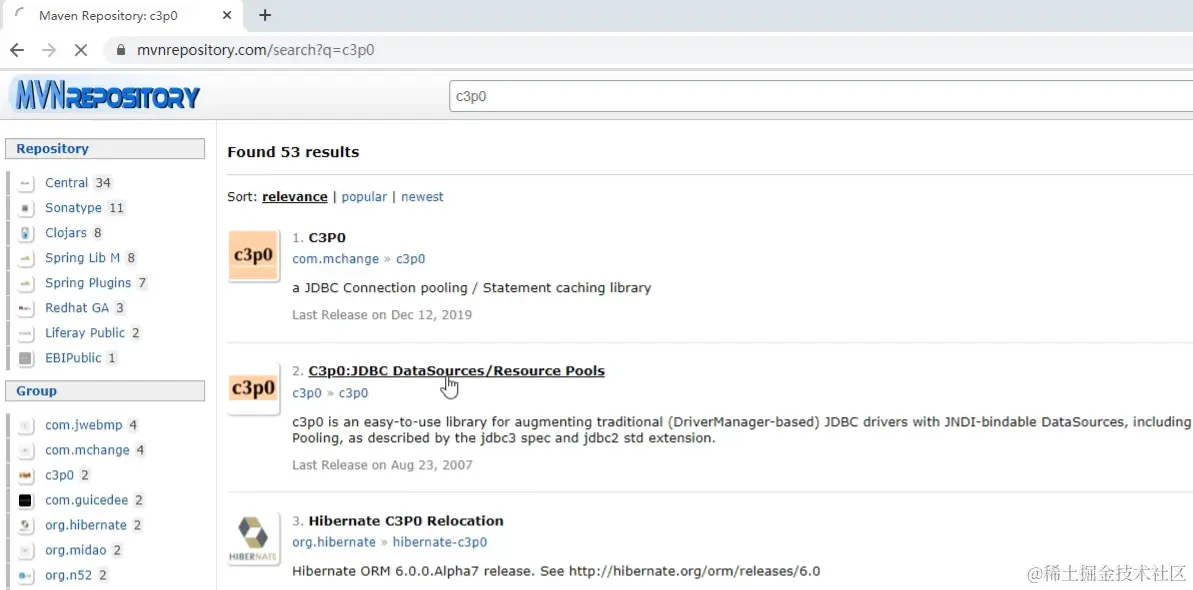The height and width of the screenshot is (590, 1193).
Task: Filter by EBIPublic repository
Action: click(73, 358)
